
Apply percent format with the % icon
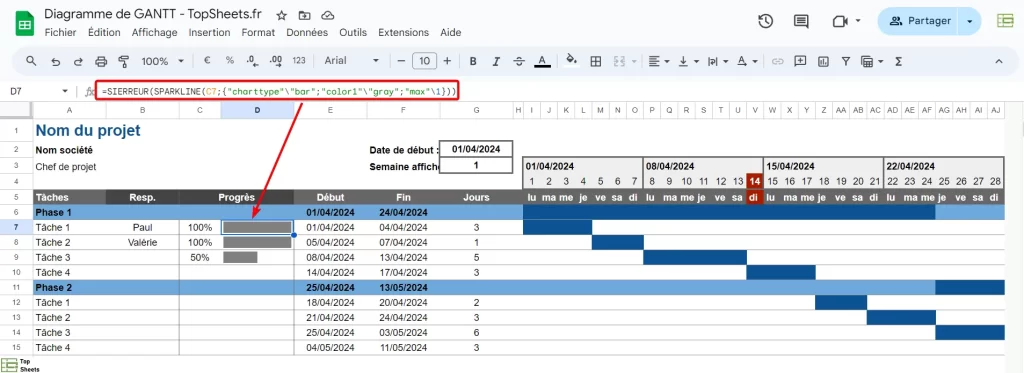pyautogui.click(x=230, y=61)
